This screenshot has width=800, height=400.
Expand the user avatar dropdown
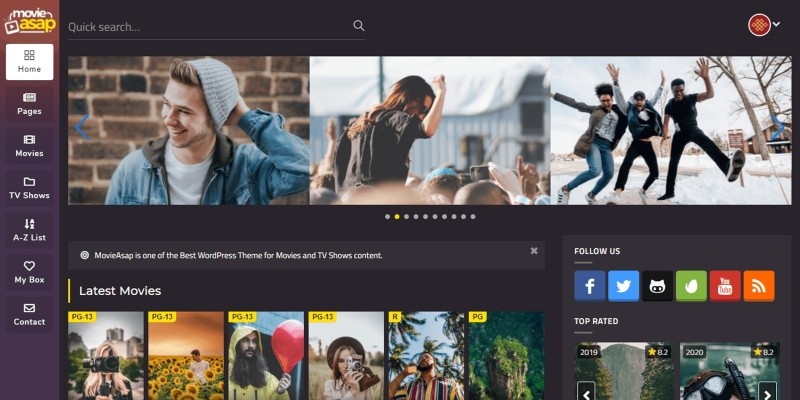[765, 25]
